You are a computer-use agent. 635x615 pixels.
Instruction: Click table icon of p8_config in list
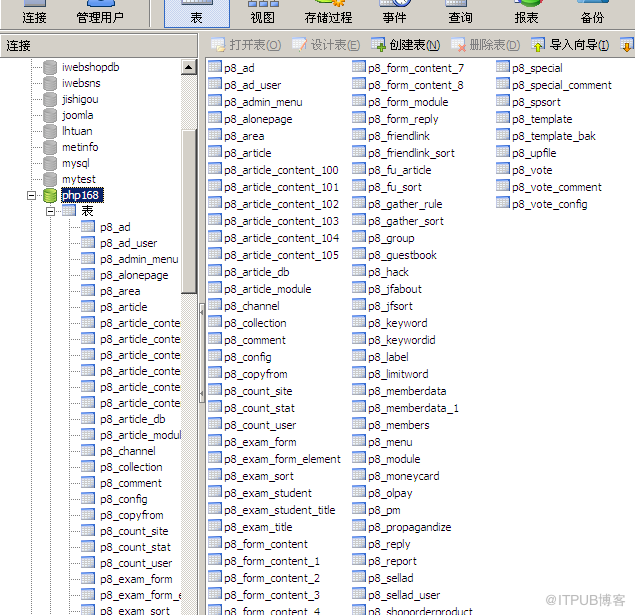tap(215, 356)
